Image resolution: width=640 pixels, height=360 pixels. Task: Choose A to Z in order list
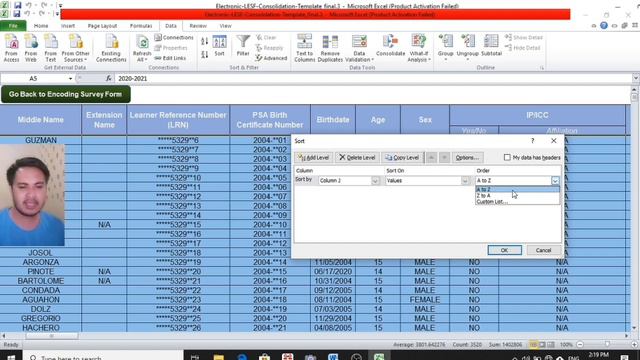[x=517, y=189]
